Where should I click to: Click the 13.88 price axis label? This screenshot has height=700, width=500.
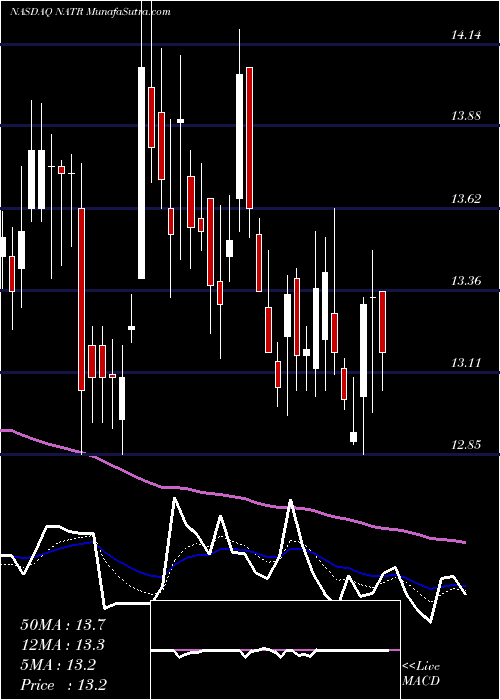[x=466, y=116]
